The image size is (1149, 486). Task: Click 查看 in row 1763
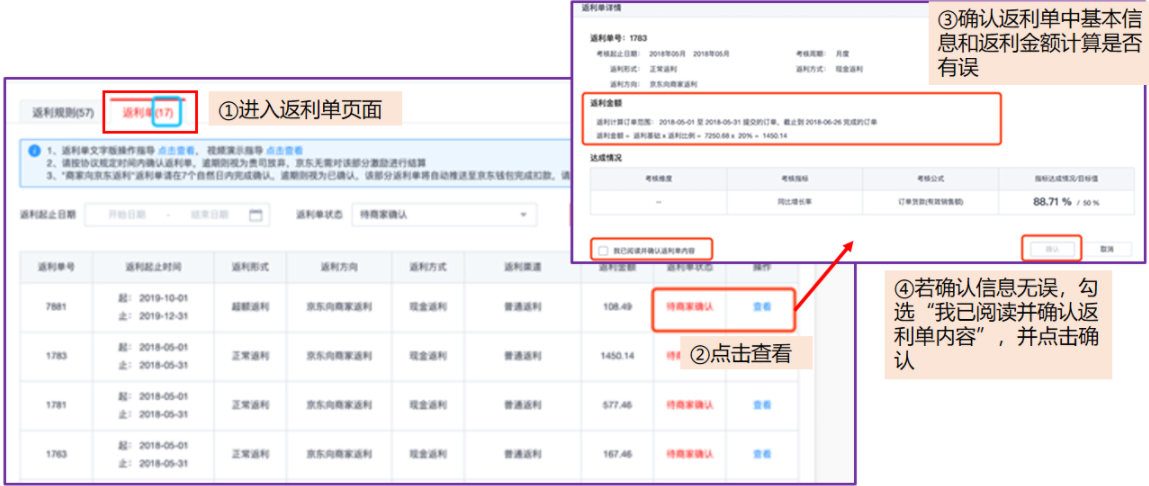tap(762, 454)
